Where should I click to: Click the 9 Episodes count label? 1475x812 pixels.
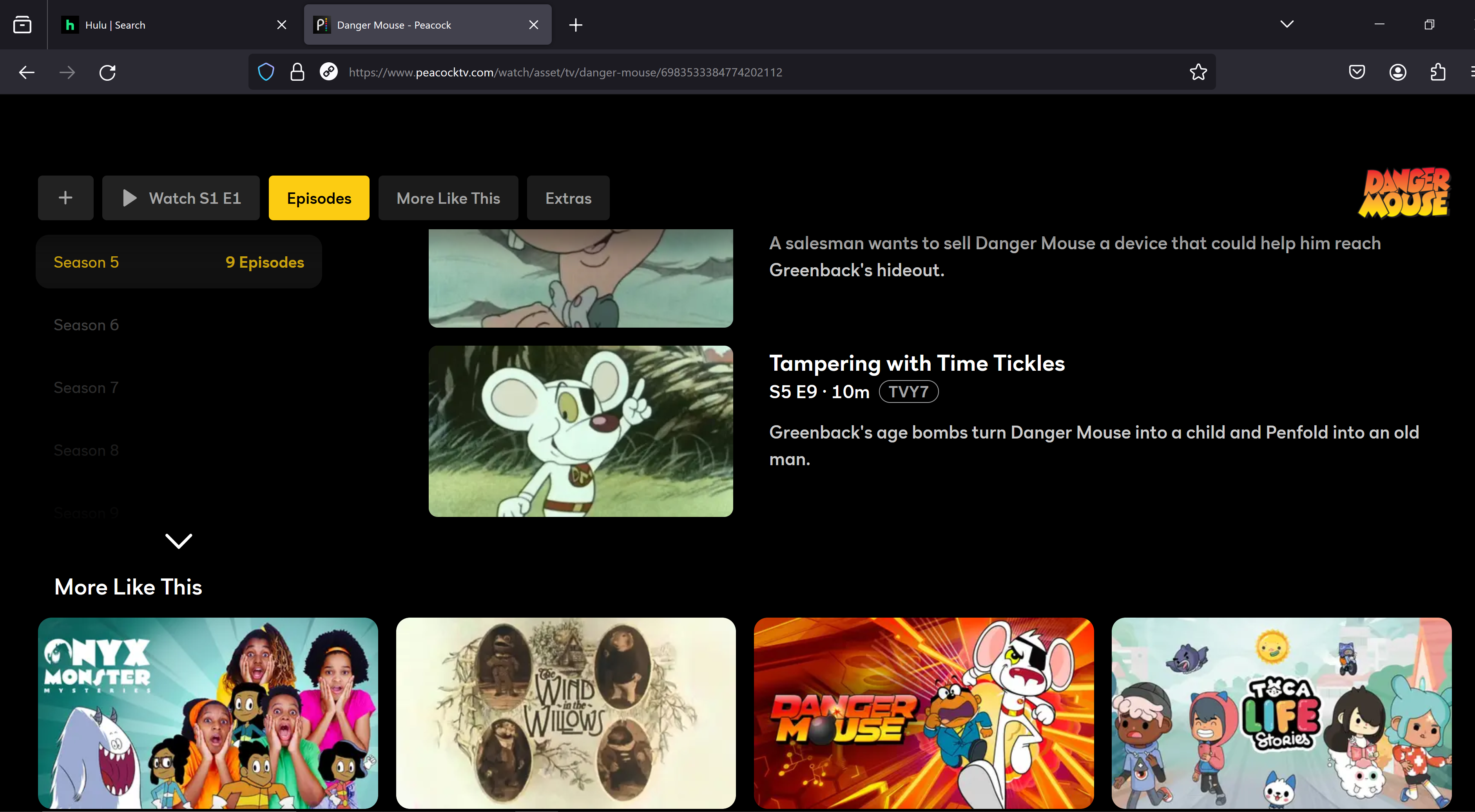[265, 262]
